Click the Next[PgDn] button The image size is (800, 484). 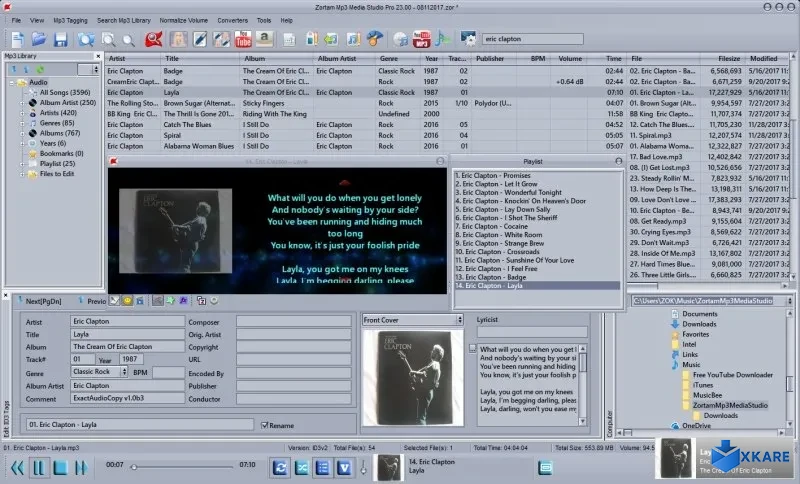click(40, 301)
